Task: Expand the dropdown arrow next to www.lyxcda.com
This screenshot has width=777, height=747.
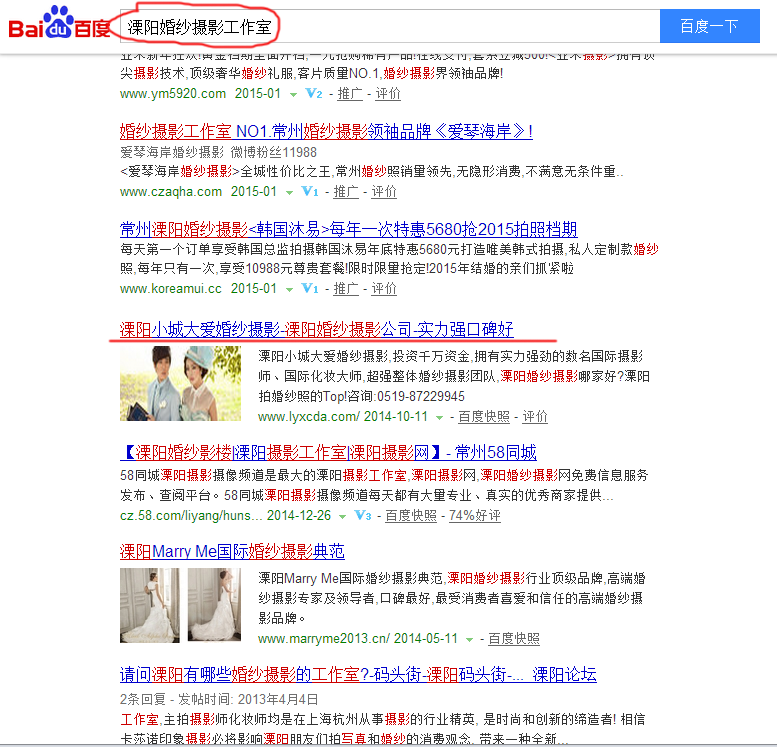Action: [439, 417]
